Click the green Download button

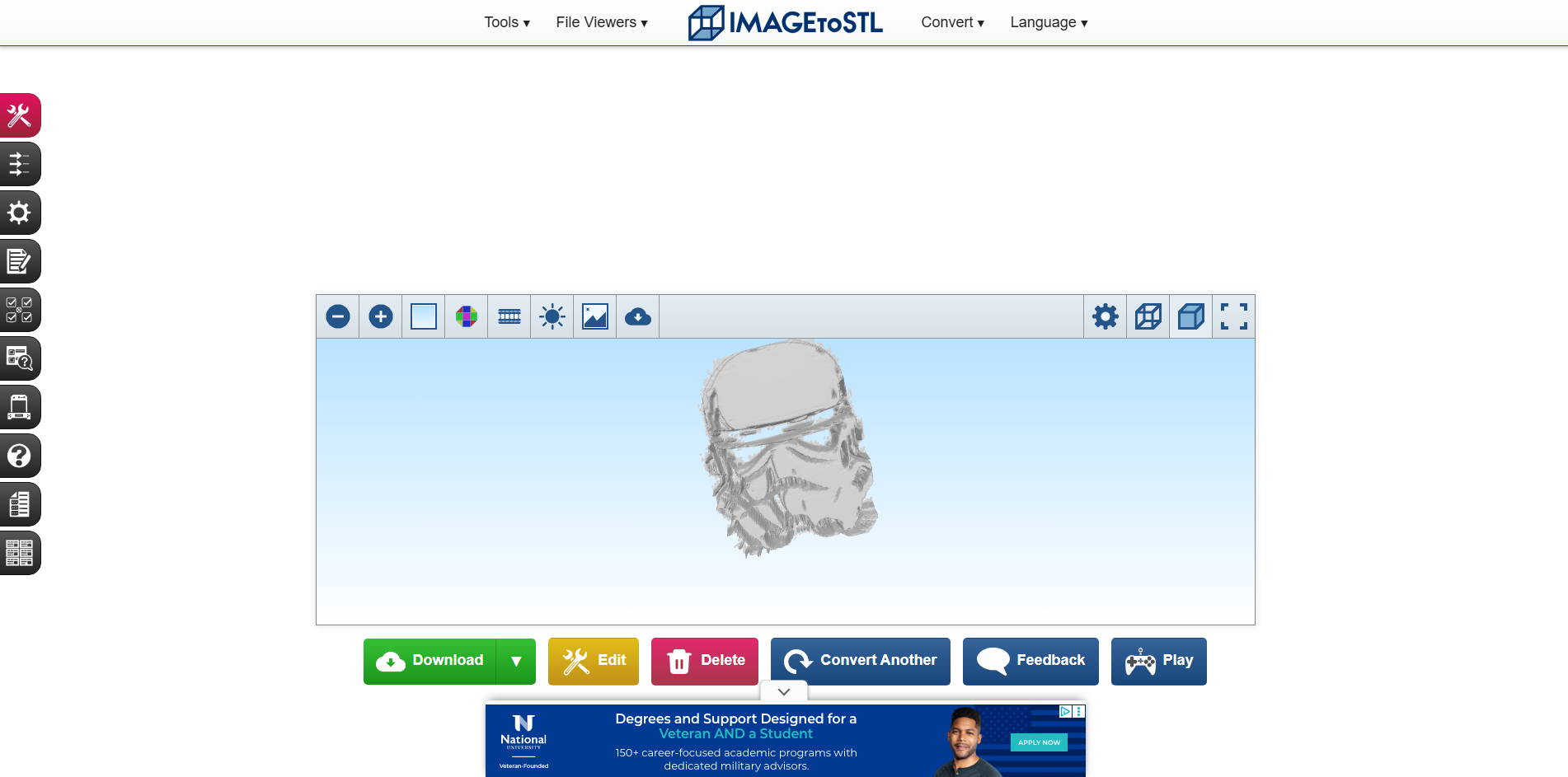coord(430,661)
